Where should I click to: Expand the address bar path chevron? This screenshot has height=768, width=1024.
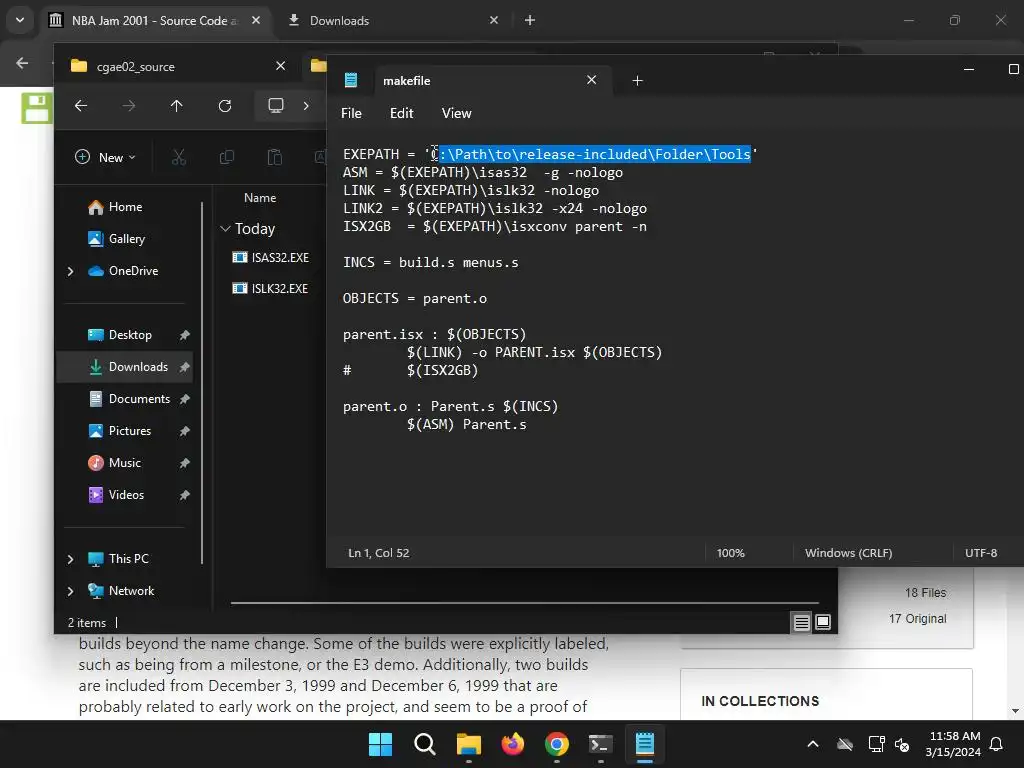pyautogui.click(x=306, y=106)
